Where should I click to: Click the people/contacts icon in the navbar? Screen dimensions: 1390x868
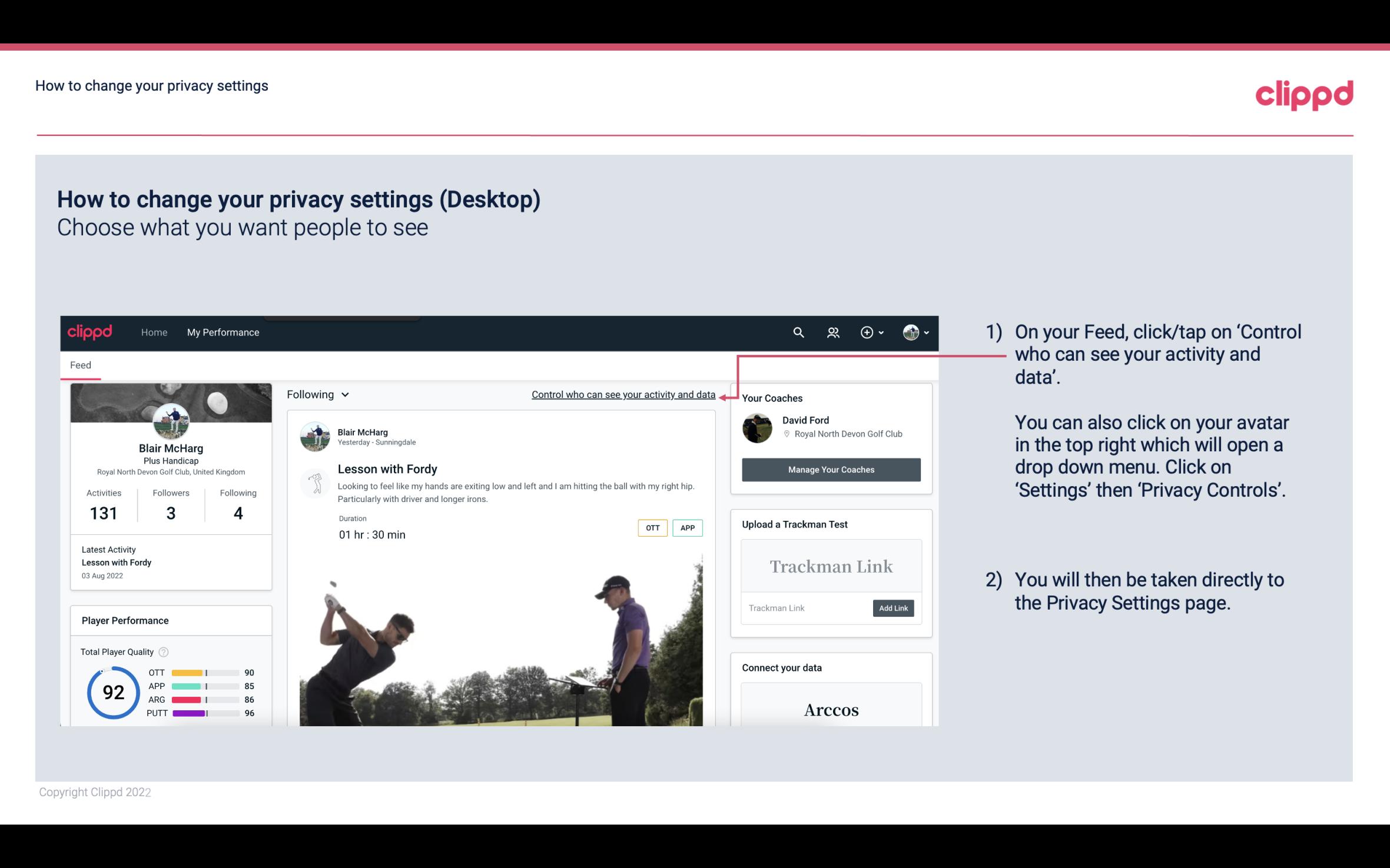click(x=832, y=332)
